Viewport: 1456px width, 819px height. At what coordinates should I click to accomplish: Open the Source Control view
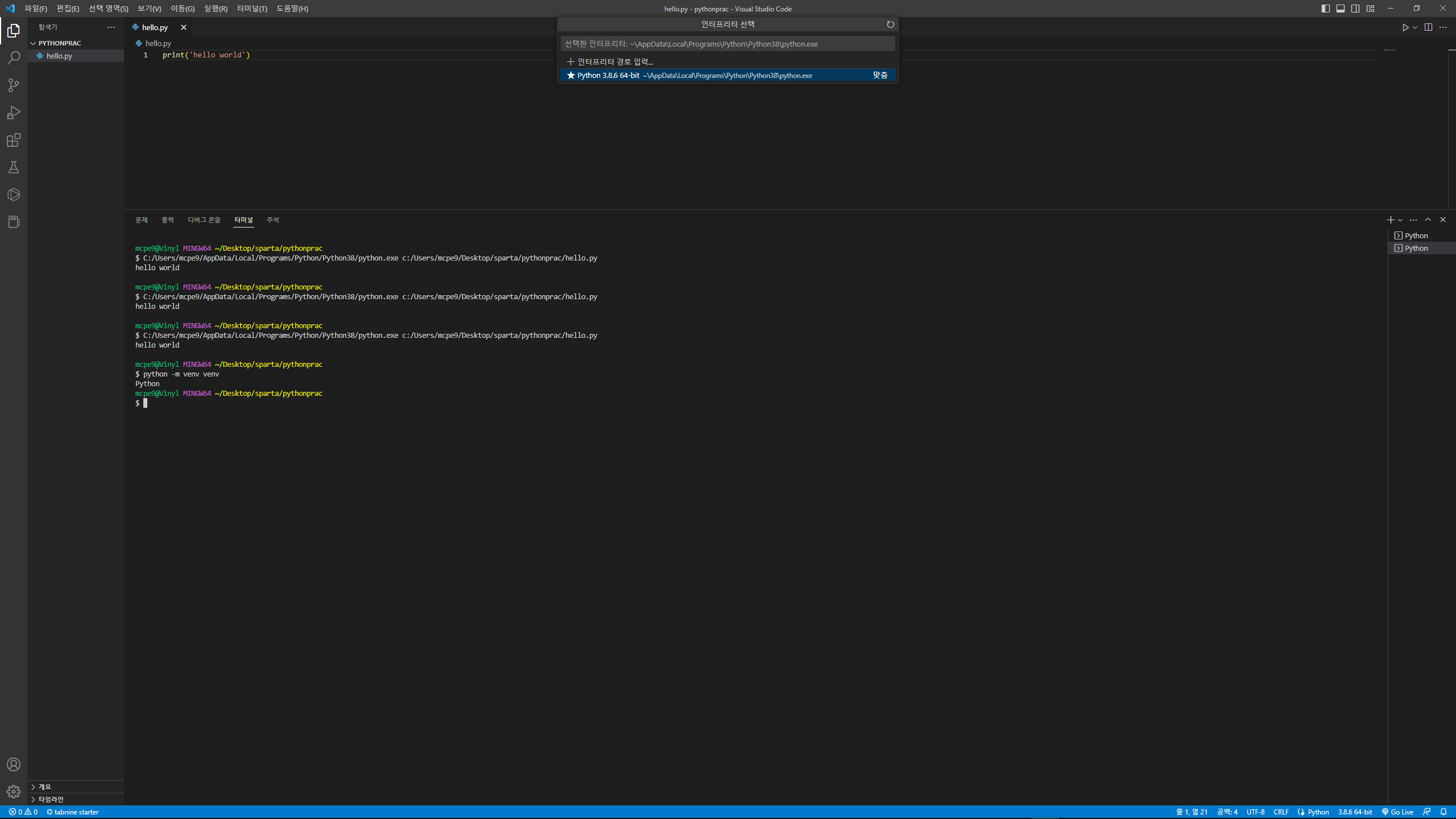click(14, 85)
